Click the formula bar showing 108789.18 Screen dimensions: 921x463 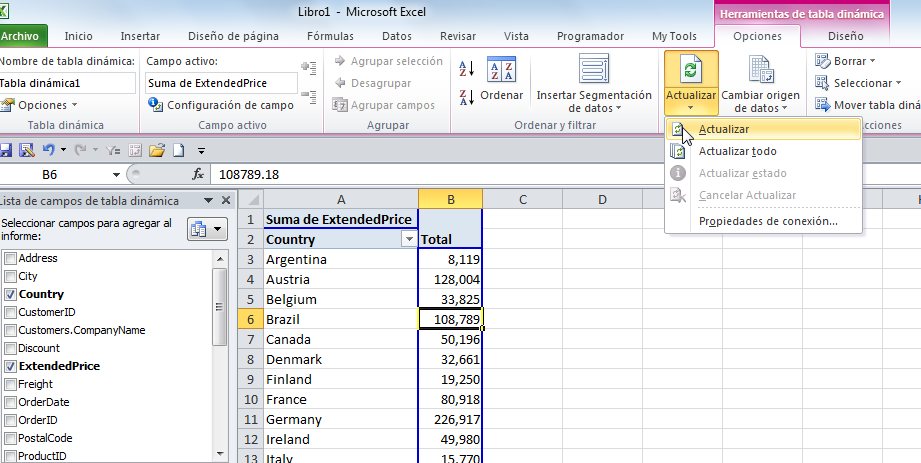564,175
